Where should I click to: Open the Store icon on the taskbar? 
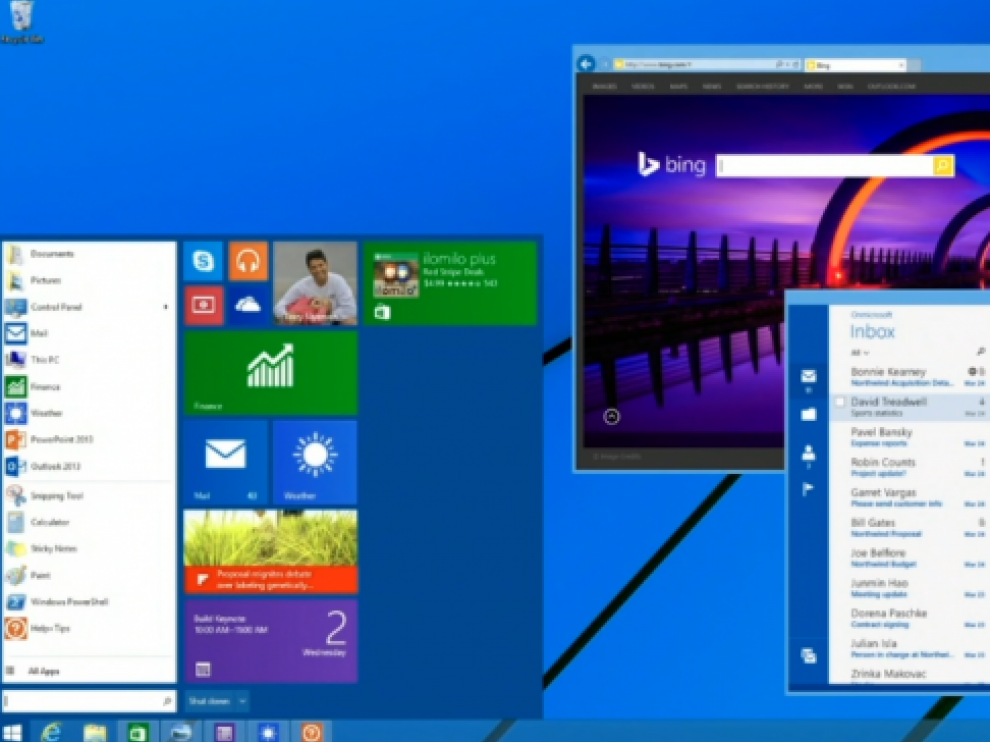(x=138, y=733)
